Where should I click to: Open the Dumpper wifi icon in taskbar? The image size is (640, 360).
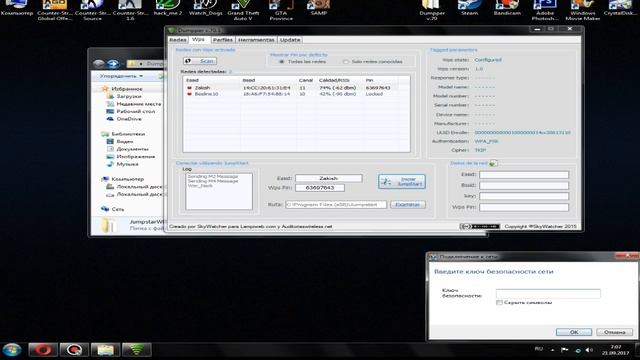pyautogui.click(x=137, y=350)
